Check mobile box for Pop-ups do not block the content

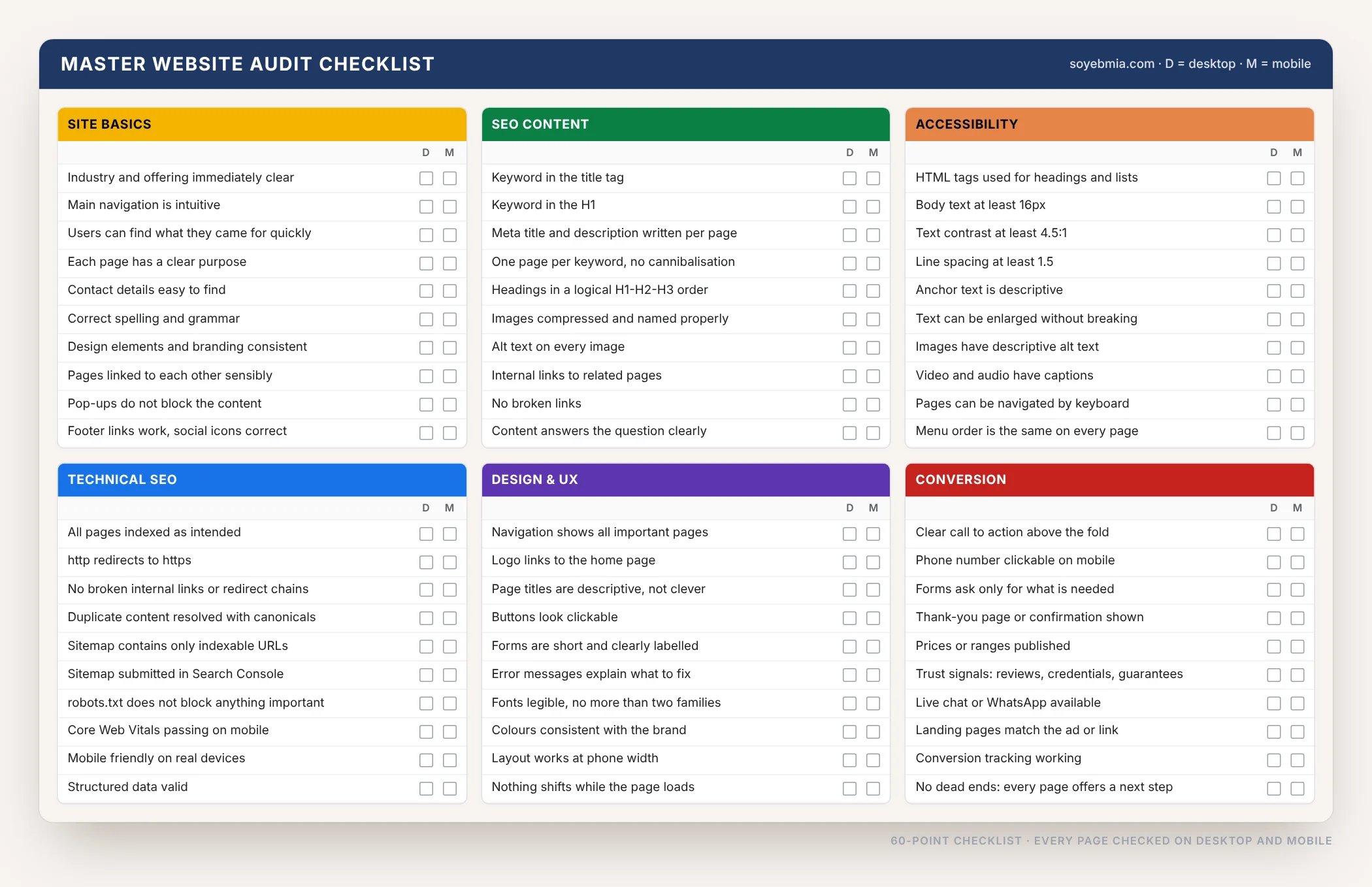point(449,404)
